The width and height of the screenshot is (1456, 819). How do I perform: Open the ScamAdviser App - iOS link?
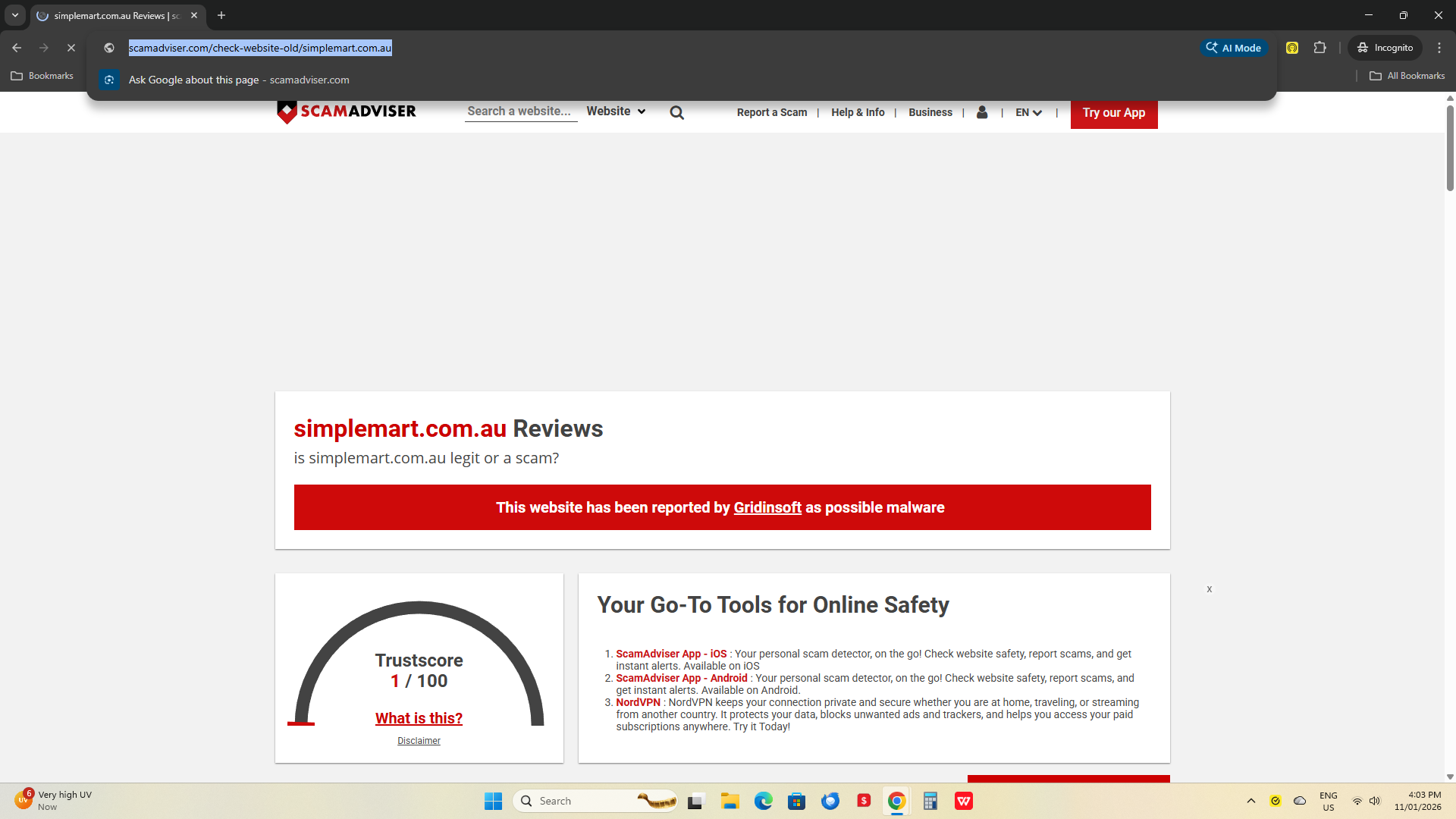pos(671,654)
